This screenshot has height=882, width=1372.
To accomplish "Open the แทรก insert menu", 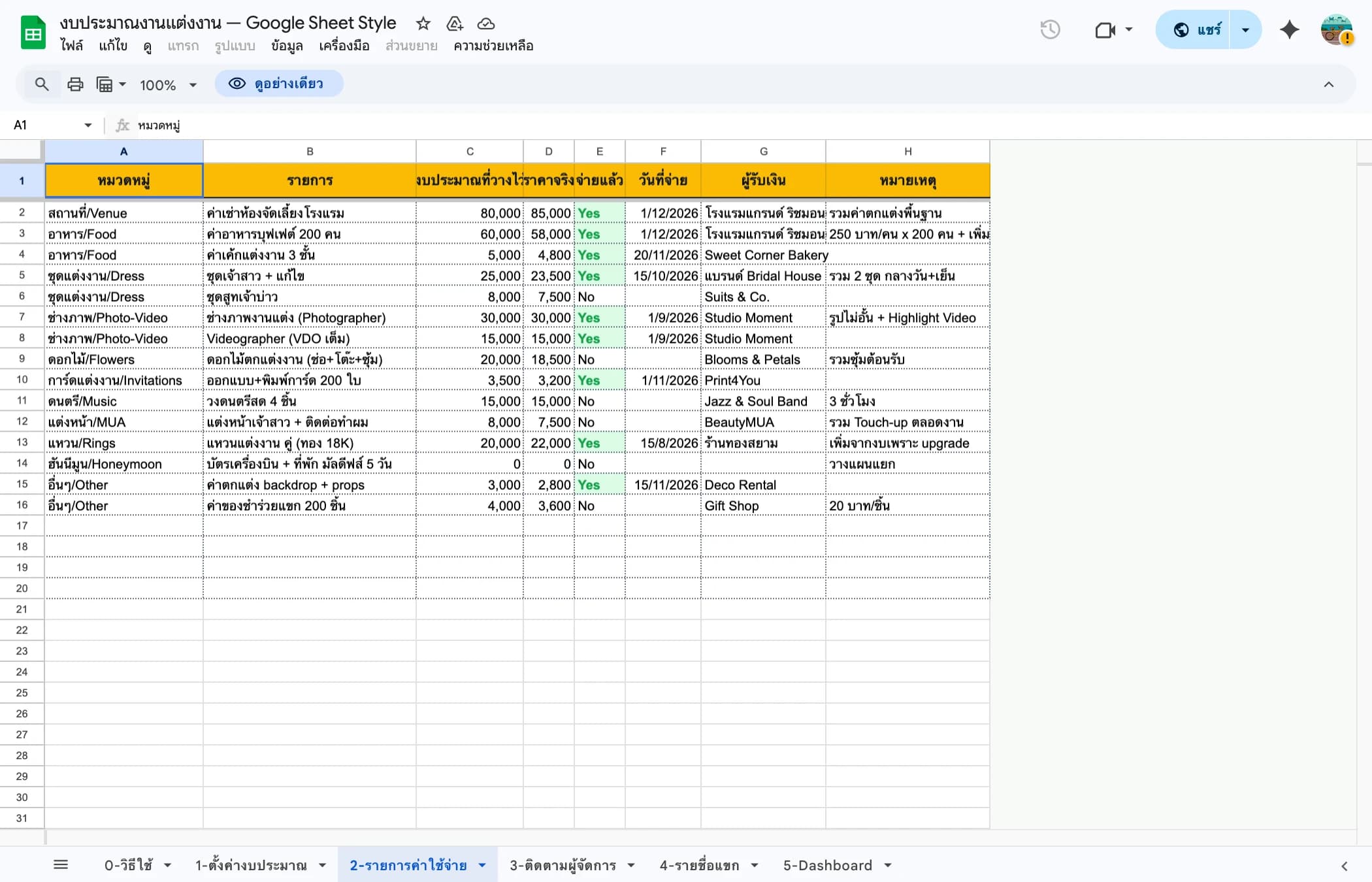I will (x=183, y=46).
